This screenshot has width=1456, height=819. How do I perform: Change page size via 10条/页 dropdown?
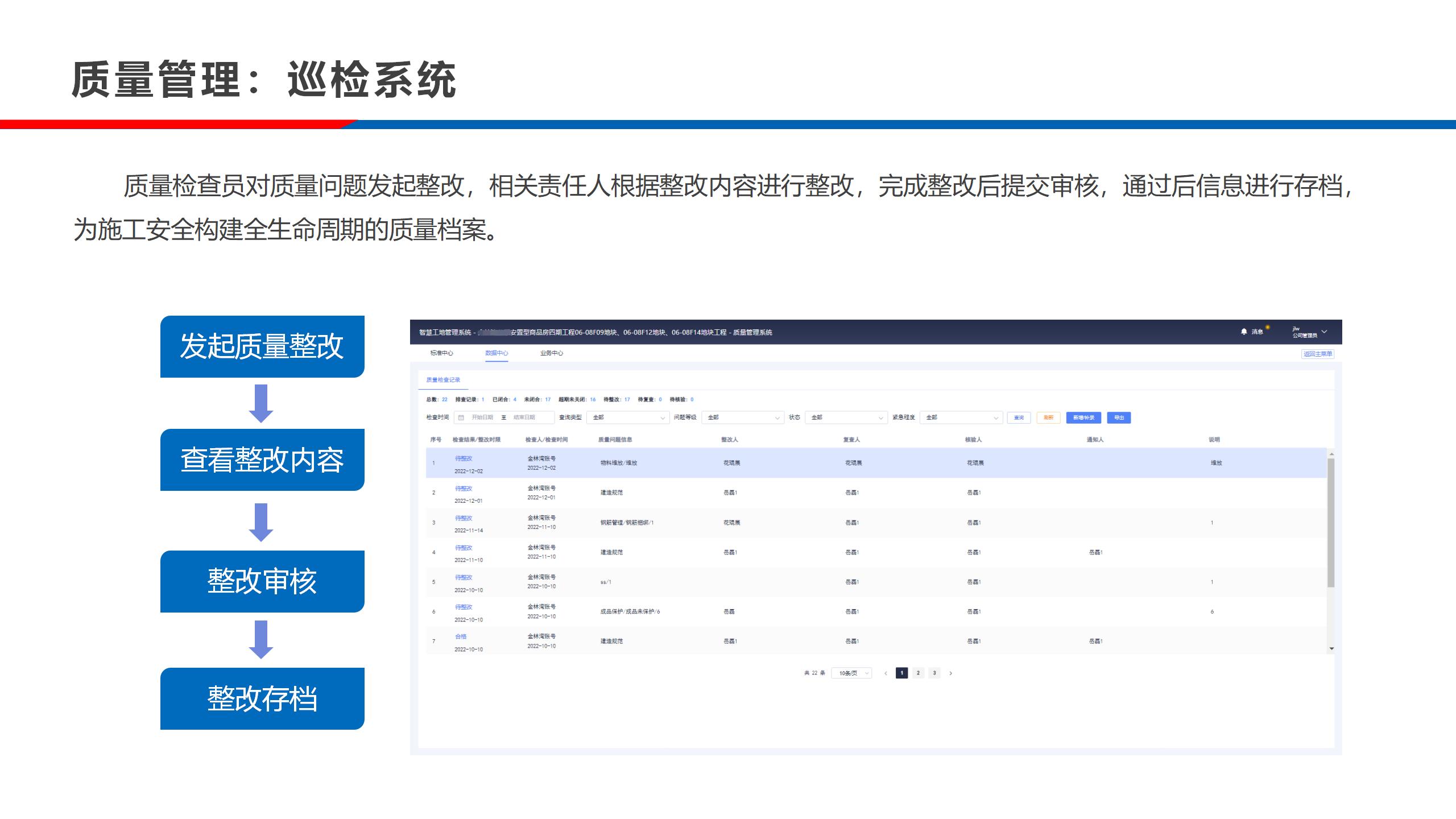(851, 673)
